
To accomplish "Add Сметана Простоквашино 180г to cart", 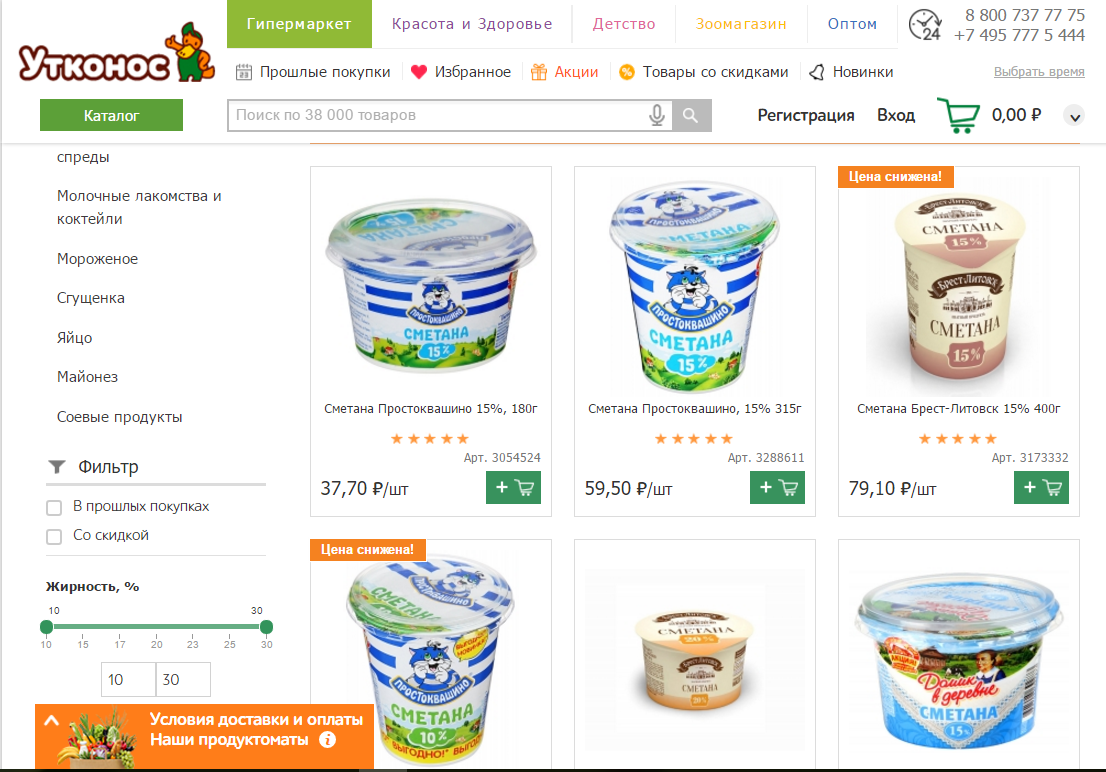I will click(x=514, y=488).
